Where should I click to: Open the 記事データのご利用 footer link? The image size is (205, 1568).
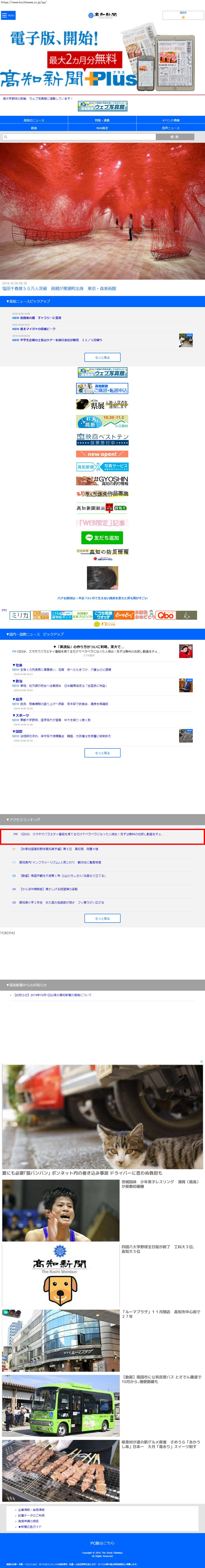[31, 1516]
